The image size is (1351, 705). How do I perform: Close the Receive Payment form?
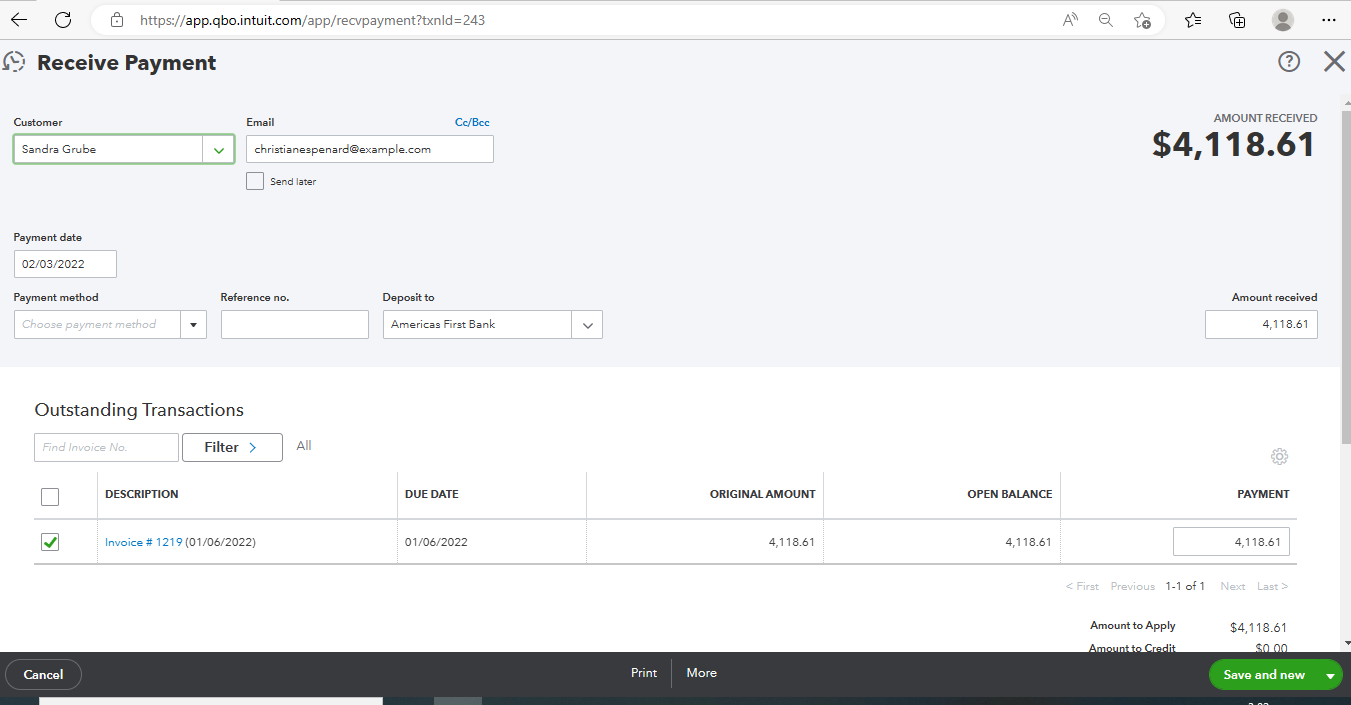[x=1334, y=62]
